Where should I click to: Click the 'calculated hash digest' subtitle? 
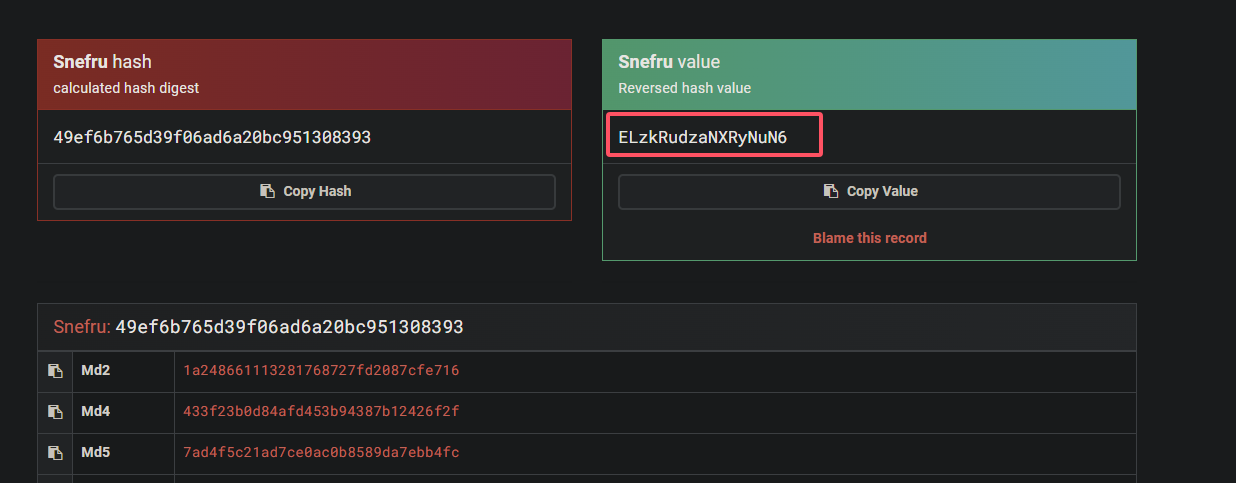click(126, 88)
